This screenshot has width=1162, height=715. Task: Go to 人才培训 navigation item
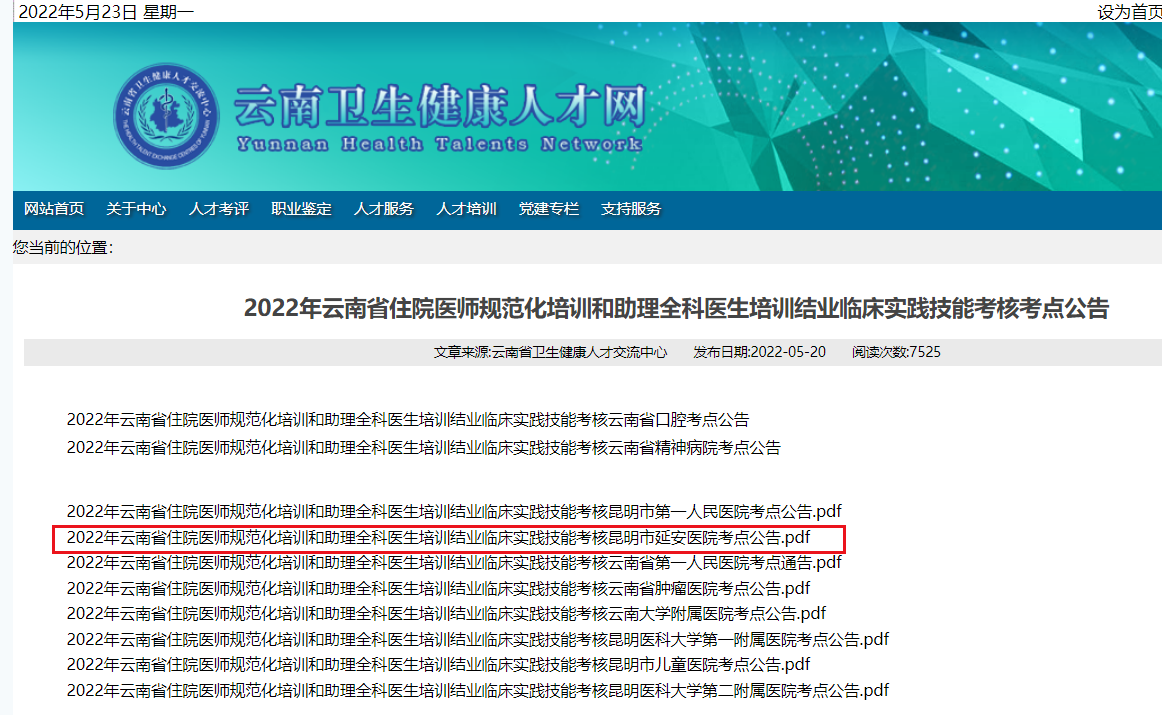point(466,209)
